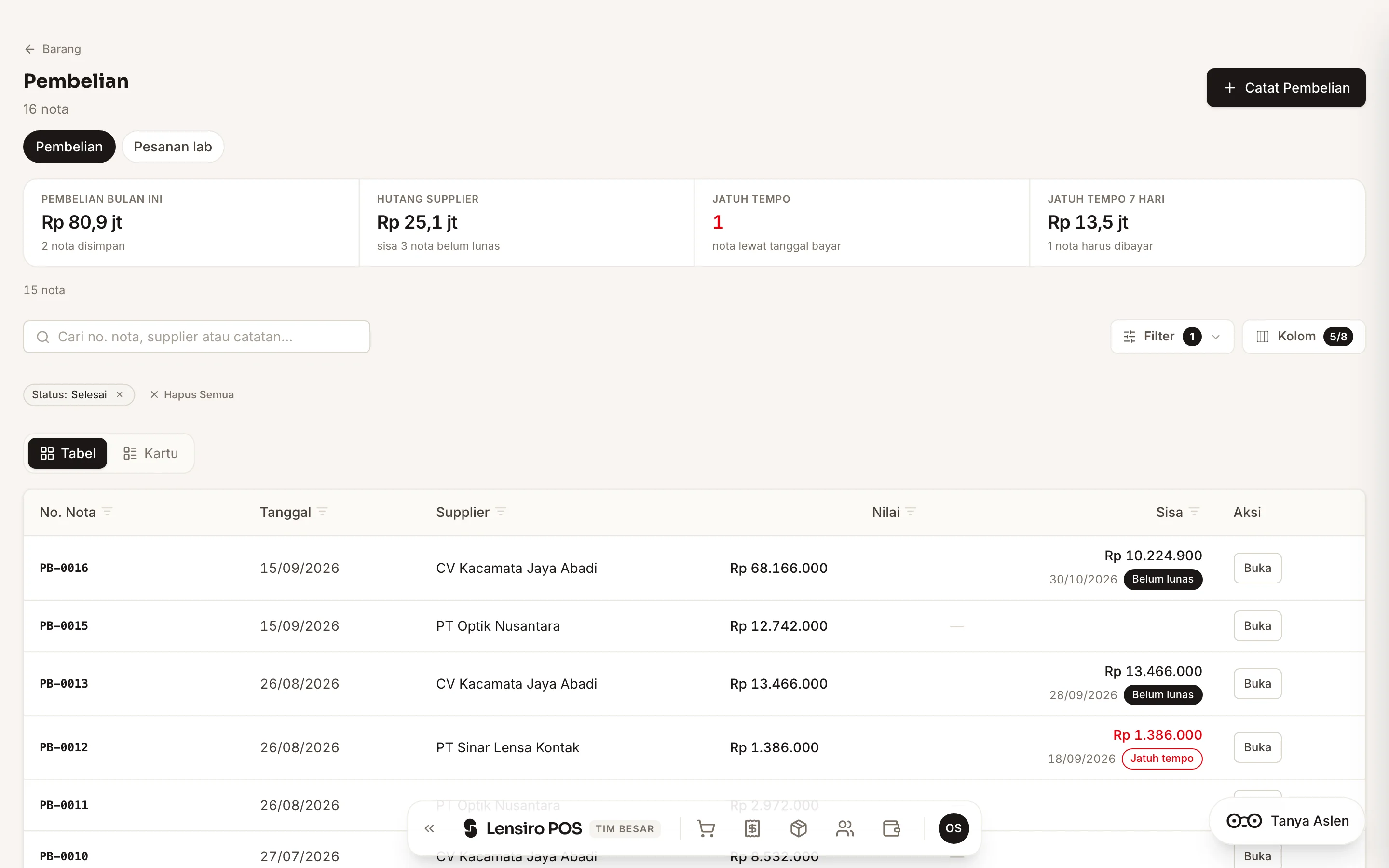Sort by Supplier column icon
This screenshot has height=868, width=1389.
click(x=501, y=512)
